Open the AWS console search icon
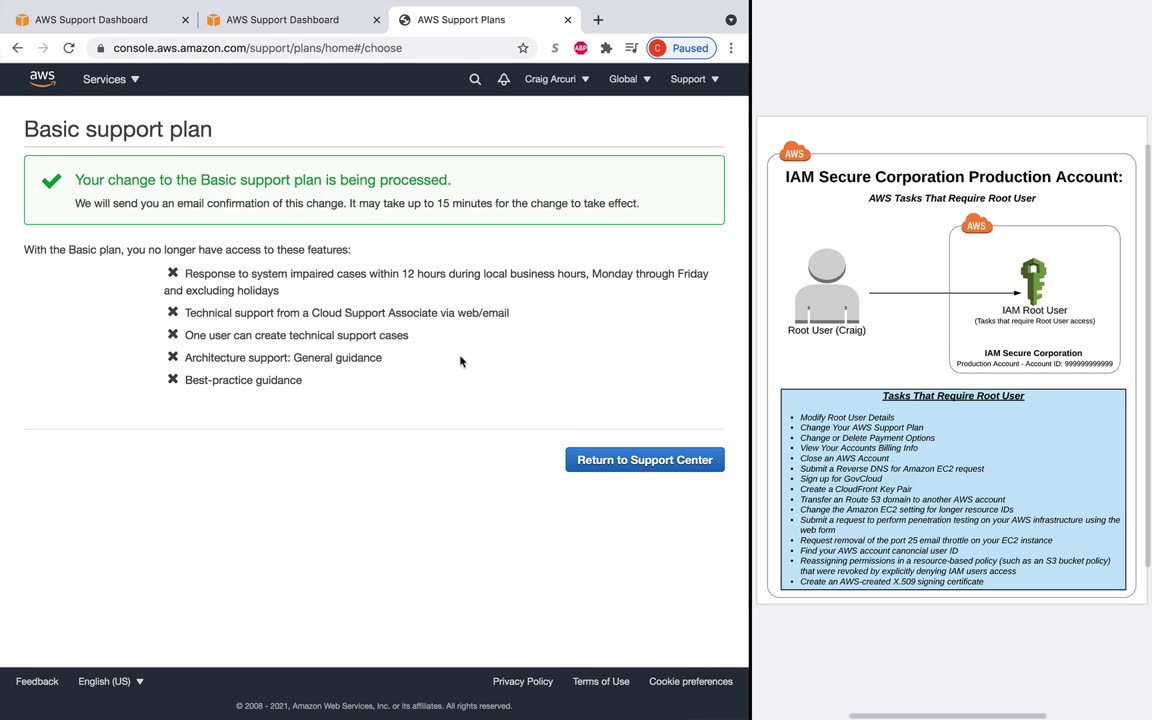This screenshot has height=720, width=1152. [x=475, y=79]
